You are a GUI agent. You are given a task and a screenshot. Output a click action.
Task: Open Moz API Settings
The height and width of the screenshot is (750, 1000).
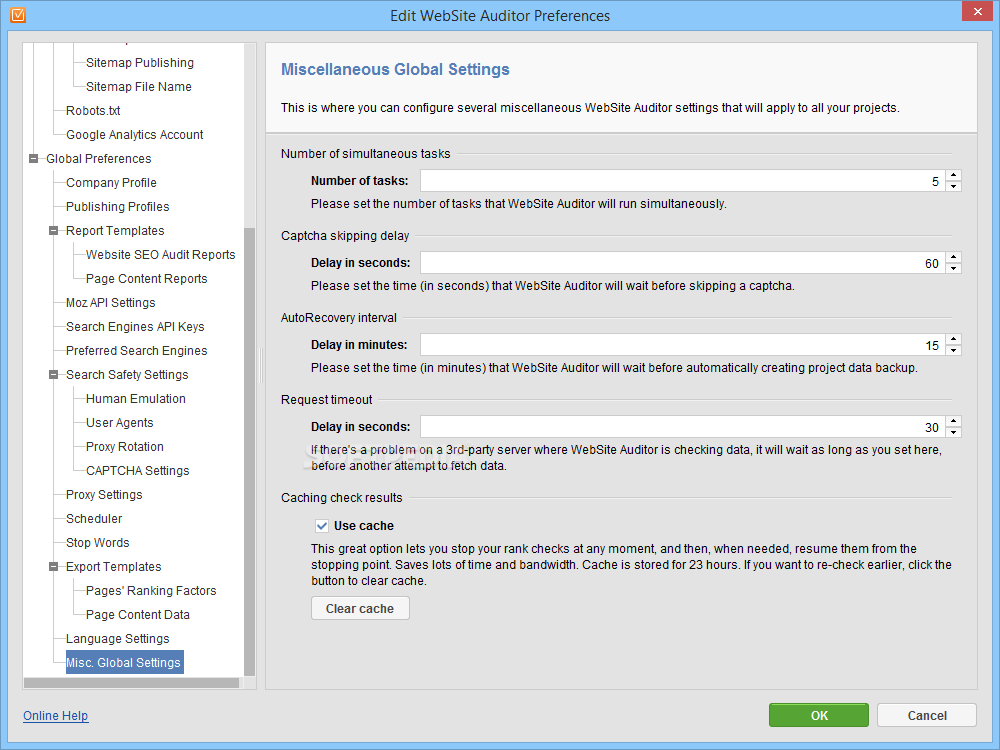click(x=110, y=303)
